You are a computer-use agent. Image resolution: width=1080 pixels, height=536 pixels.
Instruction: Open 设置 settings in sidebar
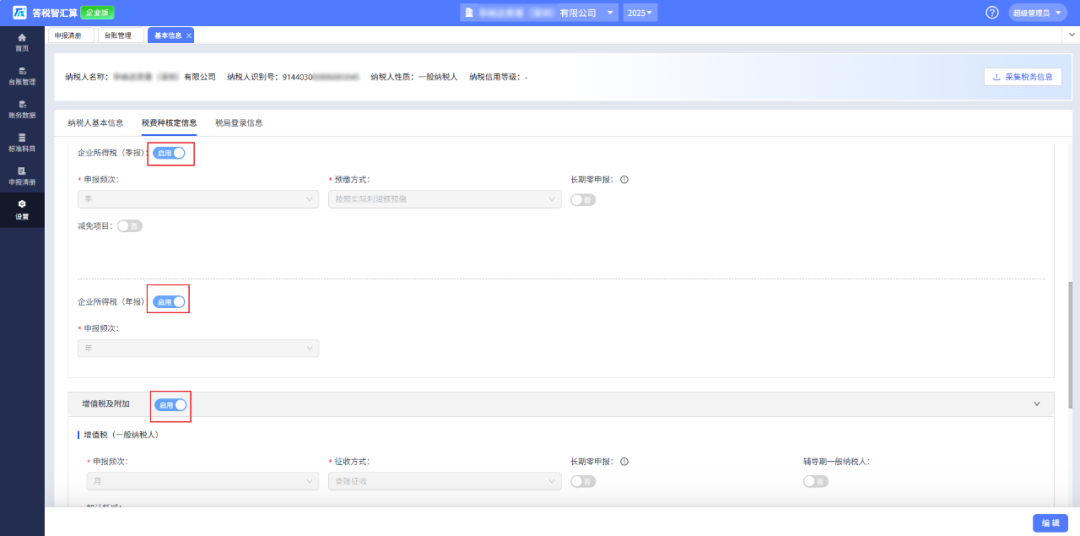22,210
